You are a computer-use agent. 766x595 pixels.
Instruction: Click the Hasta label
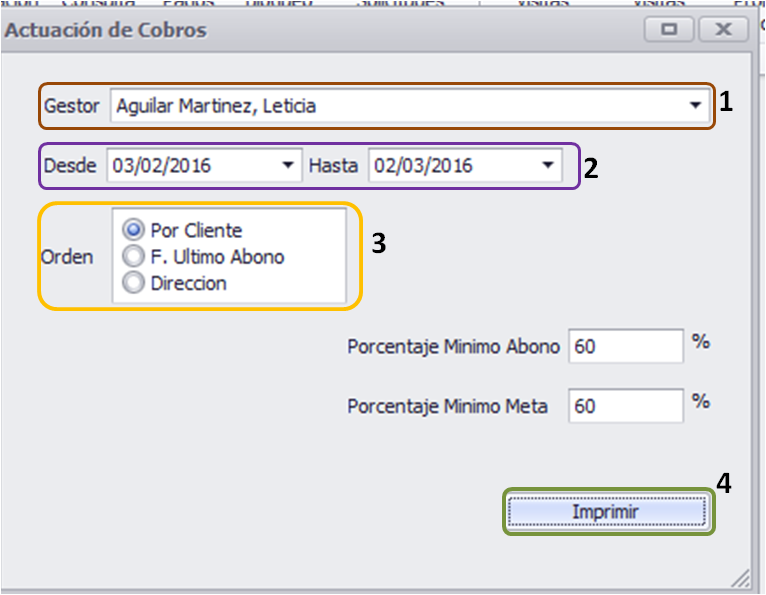coord(333,166)
